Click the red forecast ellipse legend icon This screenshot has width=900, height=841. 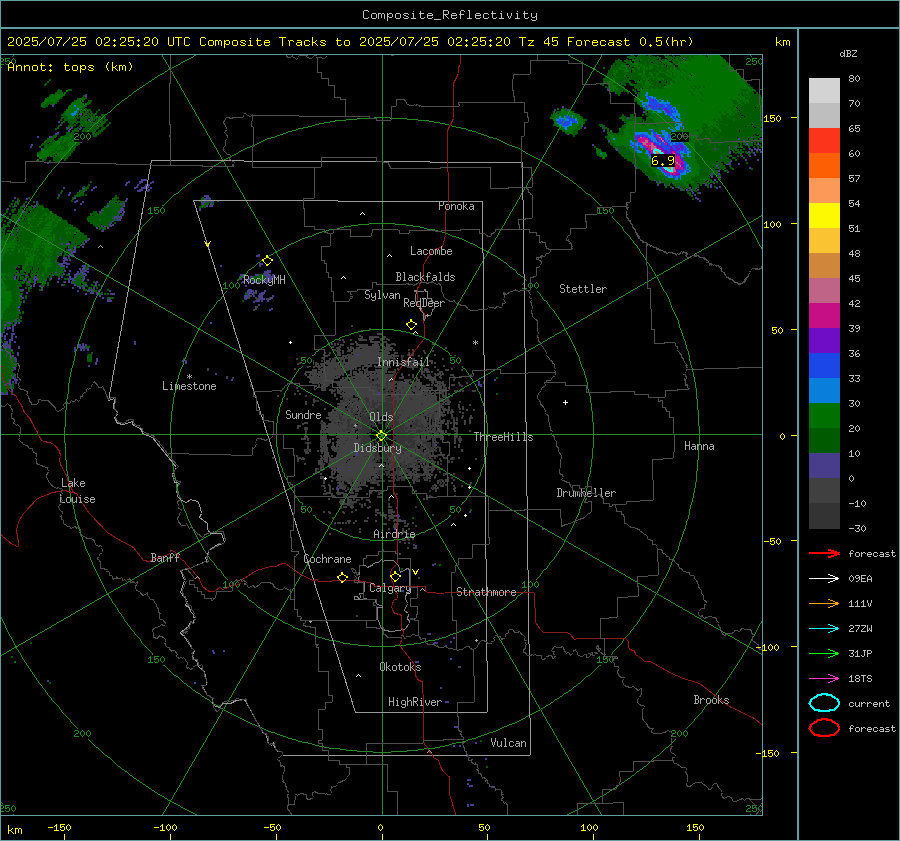[x=824, y=728]
